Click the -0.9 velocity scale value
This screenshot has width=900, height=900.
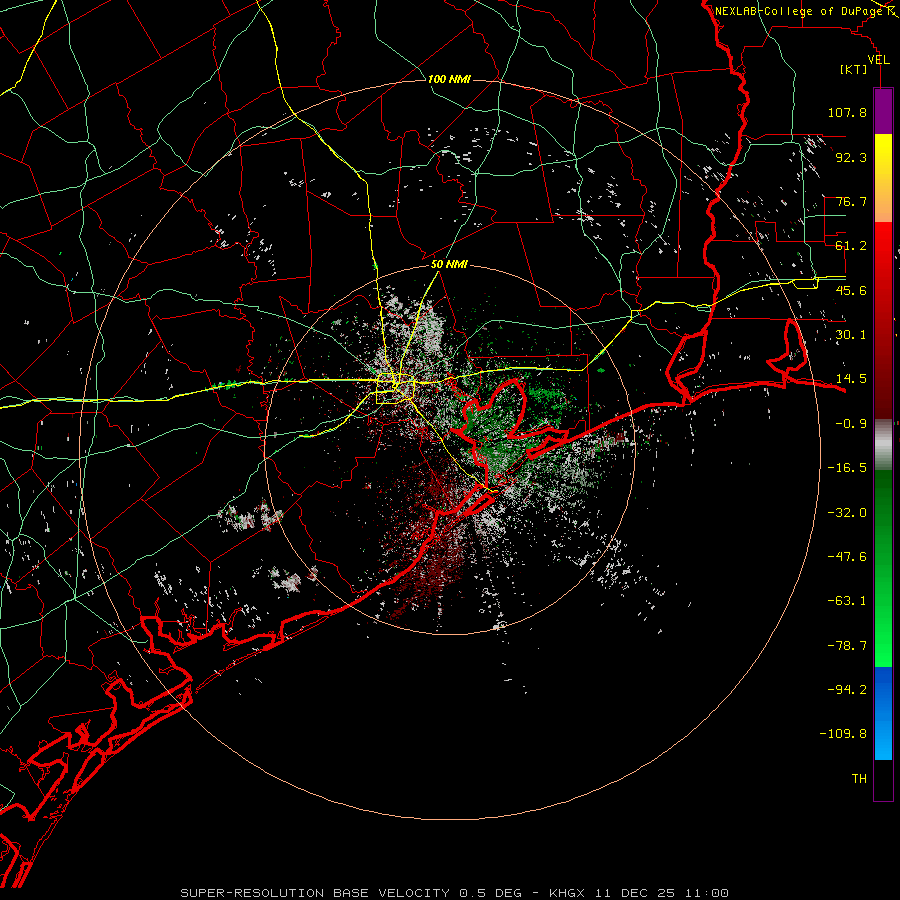click(851, 424)
